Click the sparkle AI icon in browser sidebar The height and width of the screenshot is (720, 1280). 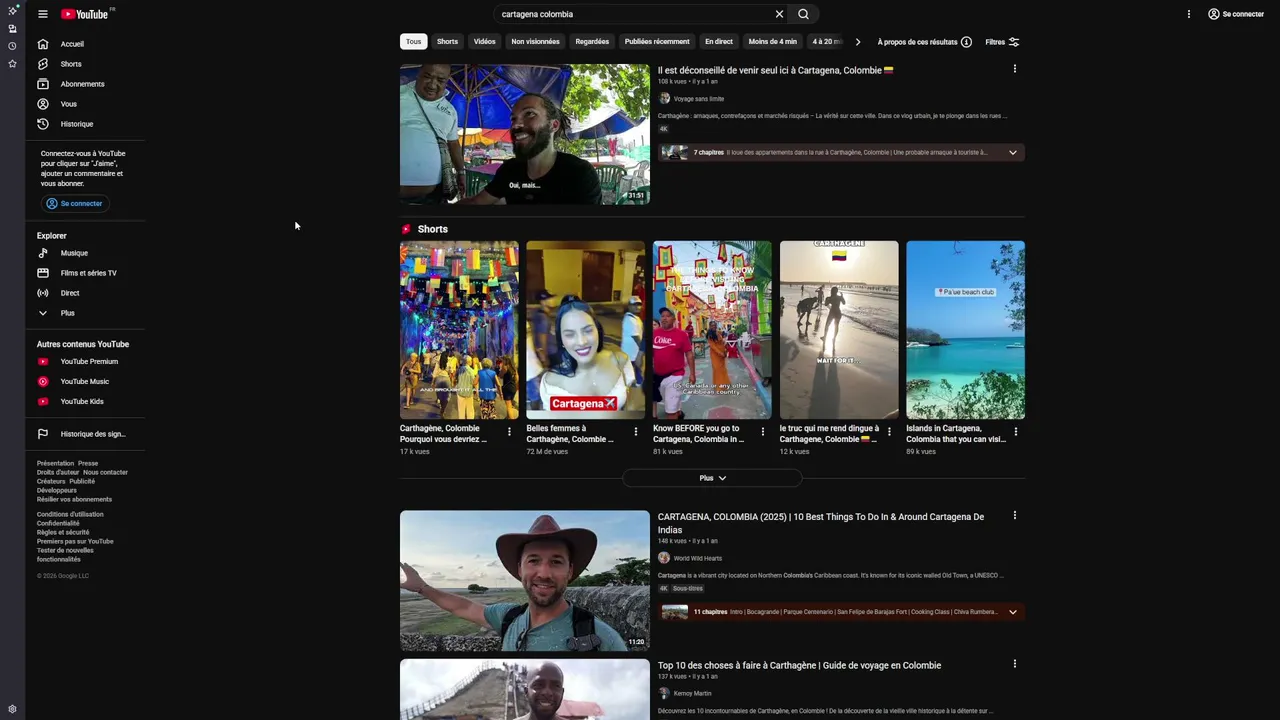tap(12, 10)
